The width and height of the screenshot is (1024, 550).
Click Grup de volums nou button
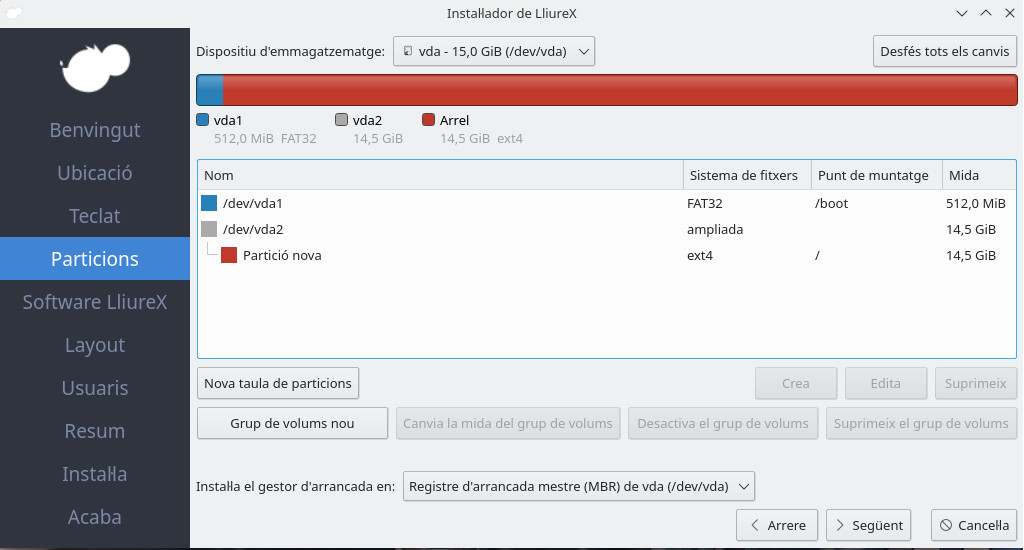(292, 423)
